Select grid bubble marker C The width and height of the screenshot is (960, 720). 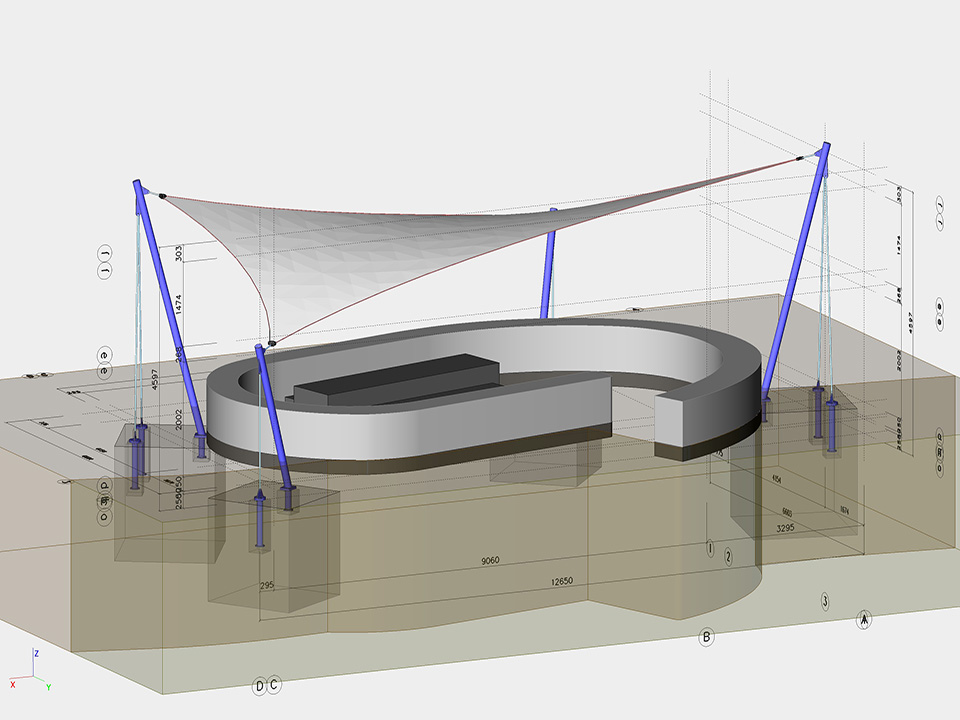274,685
